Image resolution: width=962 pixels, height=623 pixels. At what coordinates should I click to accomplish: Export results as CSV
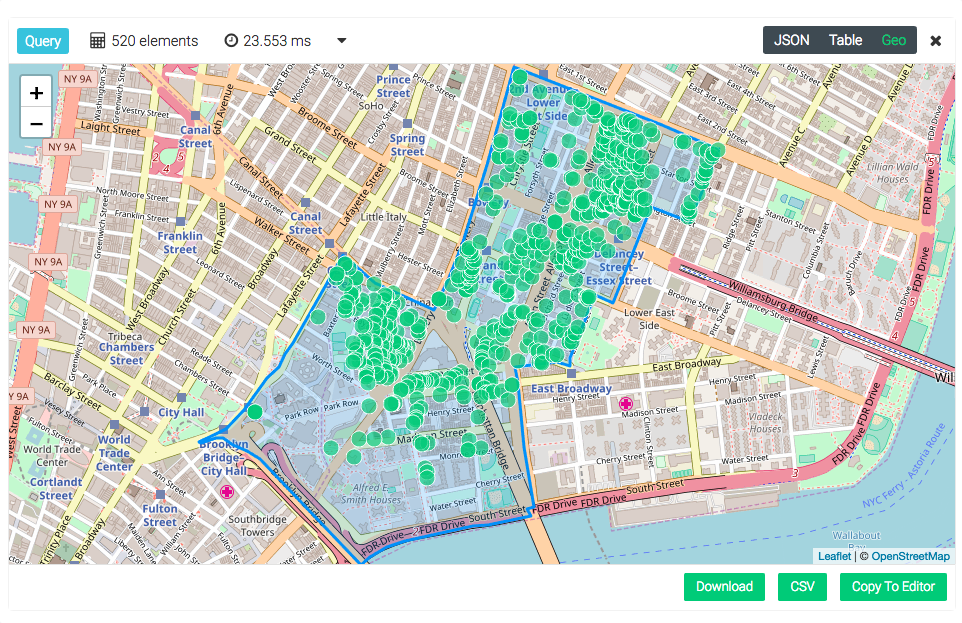click(802, 587)
